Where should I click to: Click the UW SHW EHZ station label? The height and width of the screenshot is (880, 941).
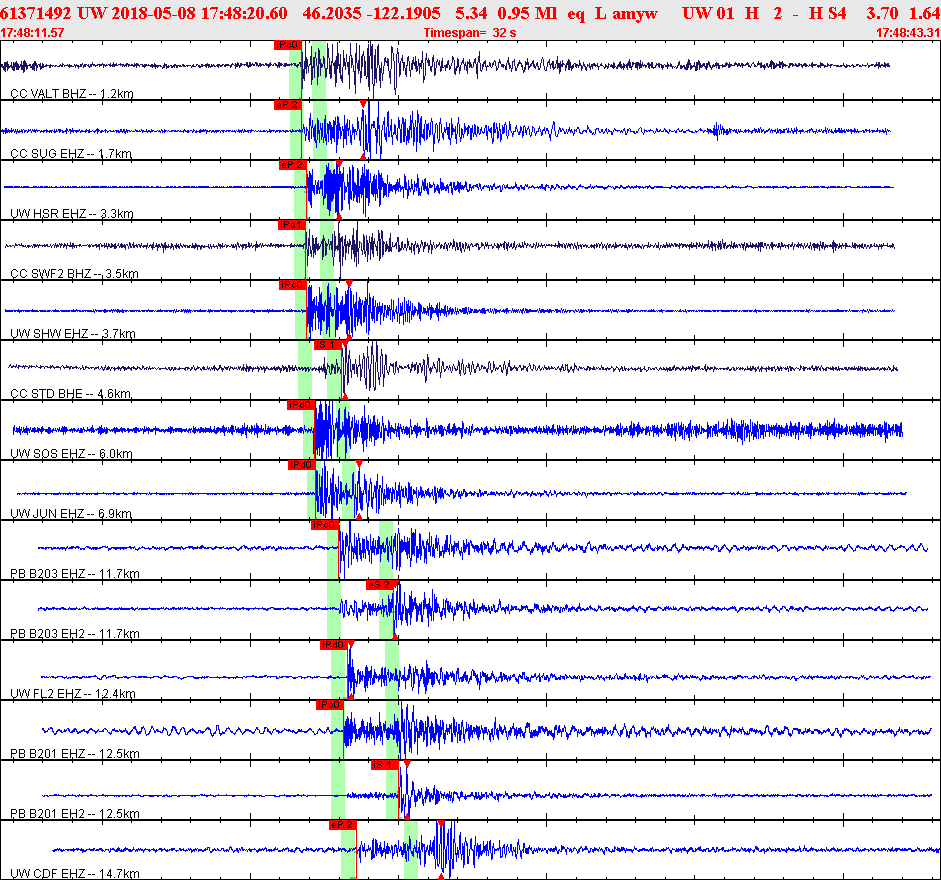click(x=71, y=333)
